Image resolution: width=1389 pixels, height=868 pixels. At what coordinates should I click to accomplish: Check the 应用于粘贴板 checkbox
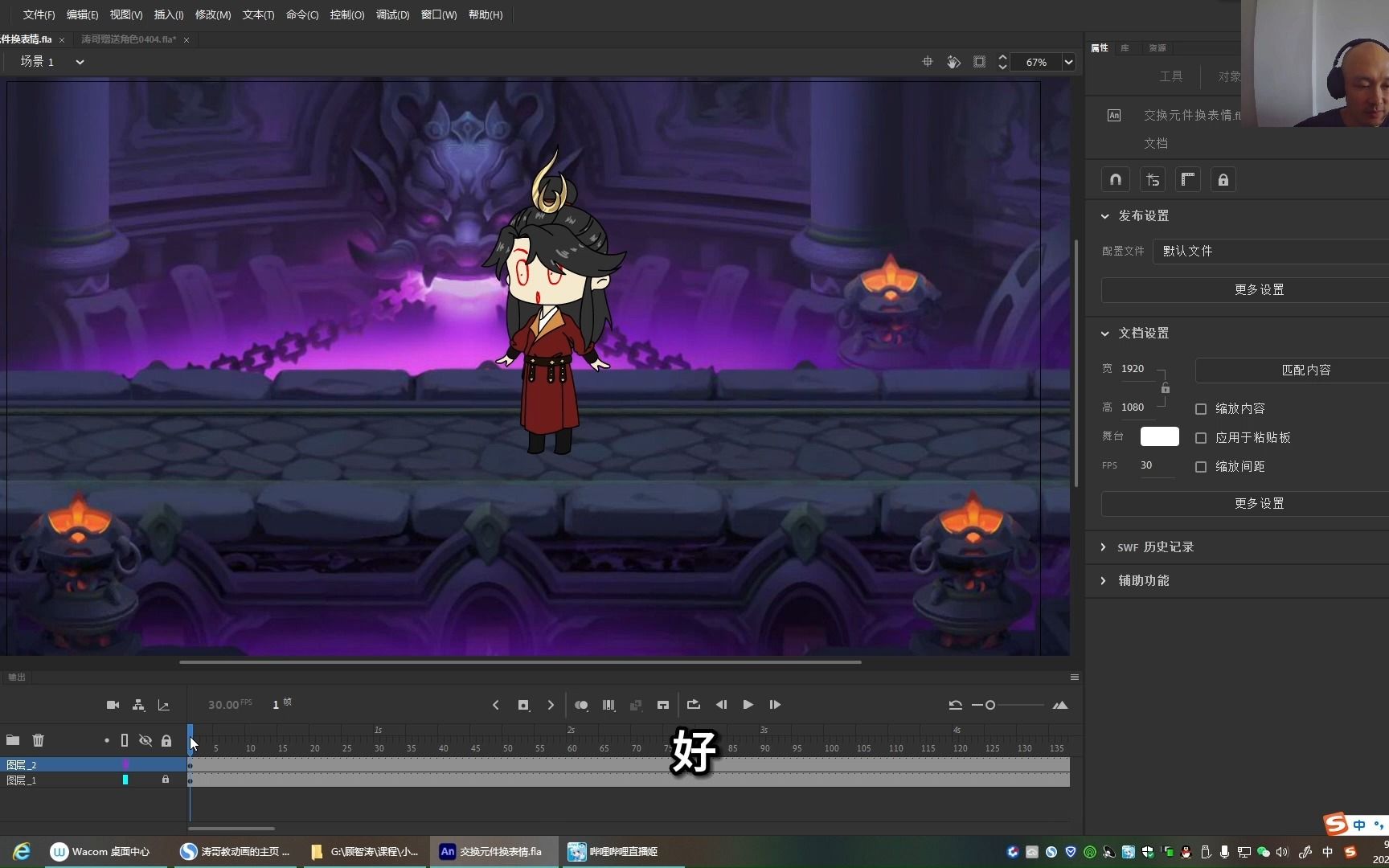1201,438
